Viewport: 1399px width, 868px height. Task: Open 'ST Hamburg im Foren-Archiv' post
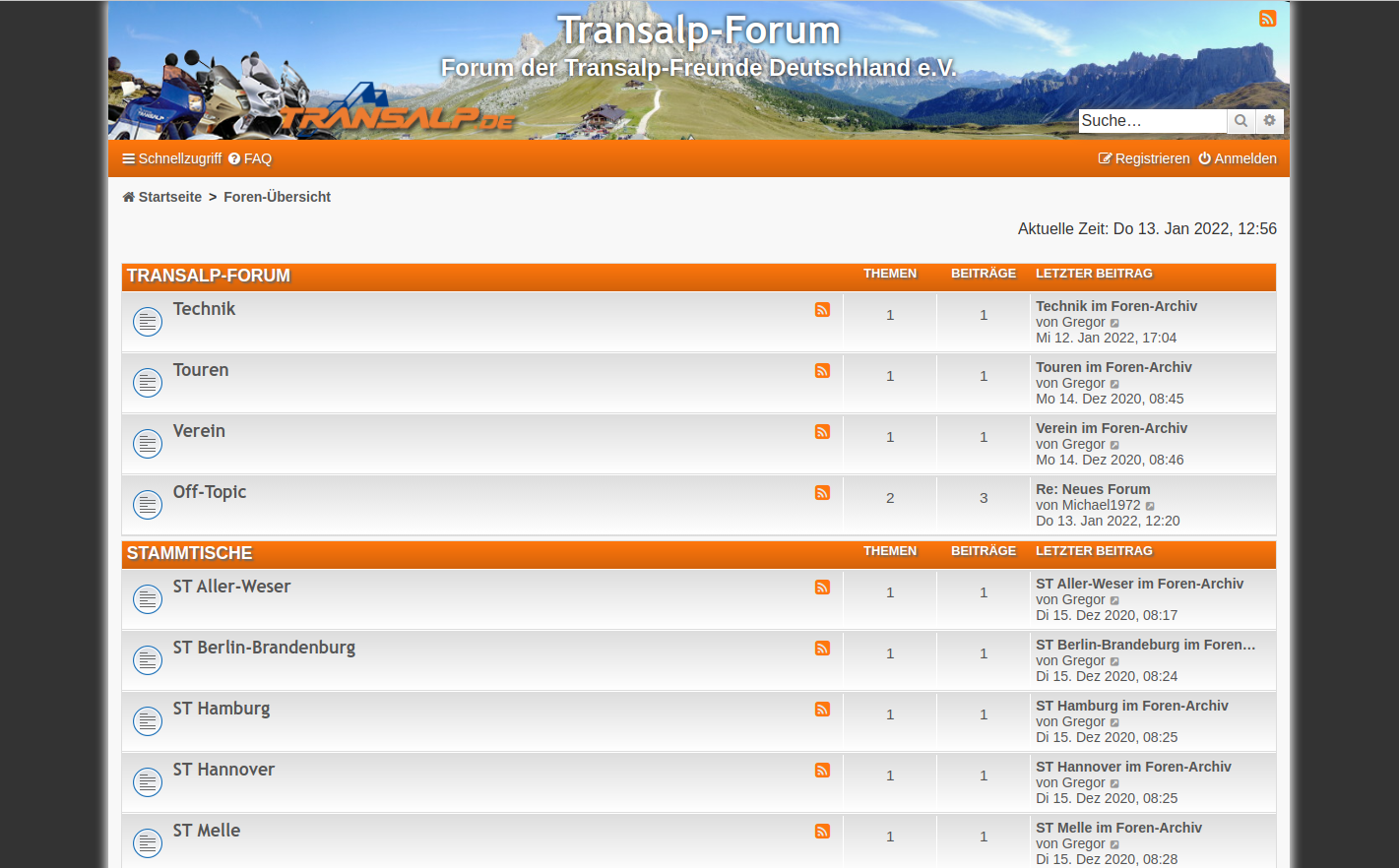point(1132,706)
